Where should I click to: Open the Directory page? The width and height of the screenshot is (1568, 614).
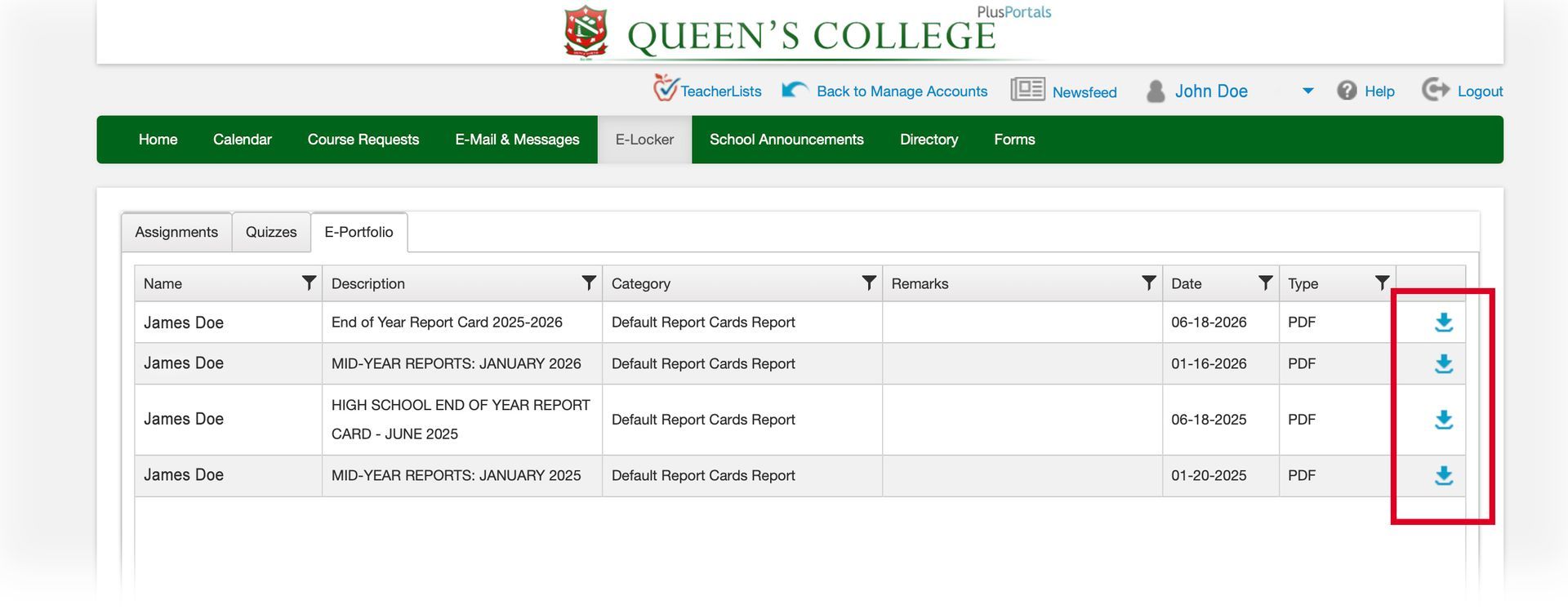point(929,140)
